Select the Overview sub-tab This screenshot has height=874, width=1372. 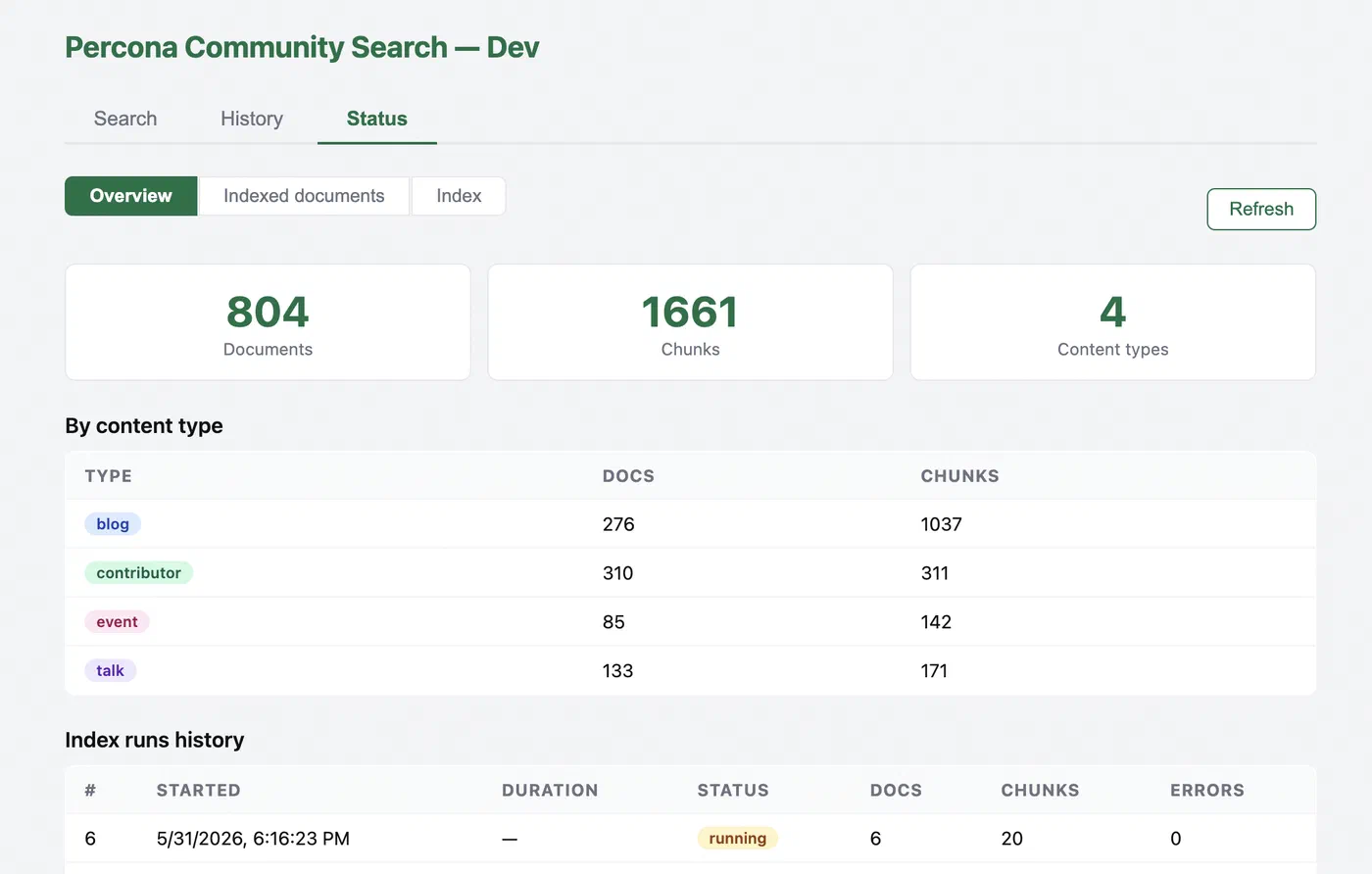point(131,196)
